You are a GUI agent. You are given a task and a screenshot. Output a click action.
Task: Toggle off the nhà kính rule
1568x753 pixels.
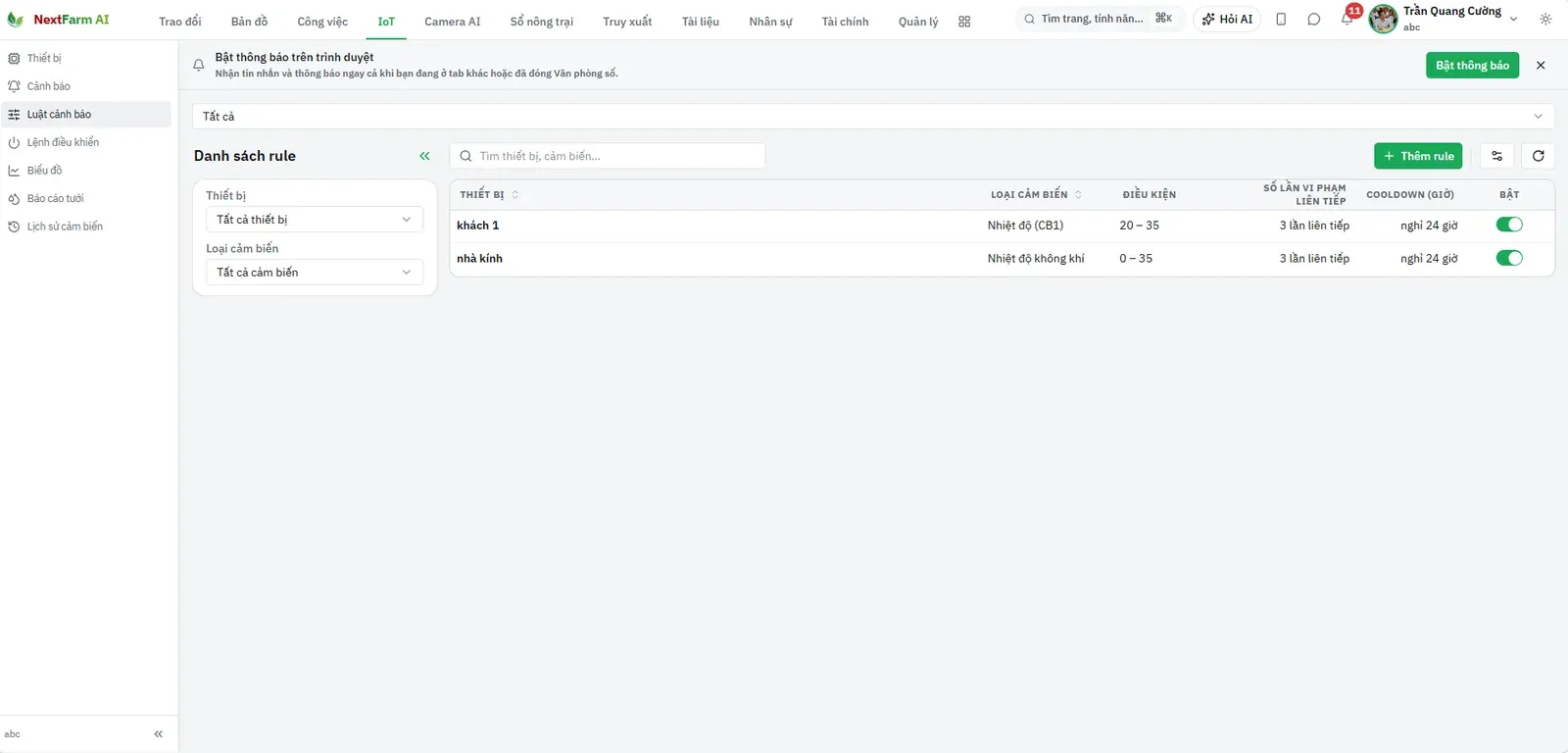1509,259
